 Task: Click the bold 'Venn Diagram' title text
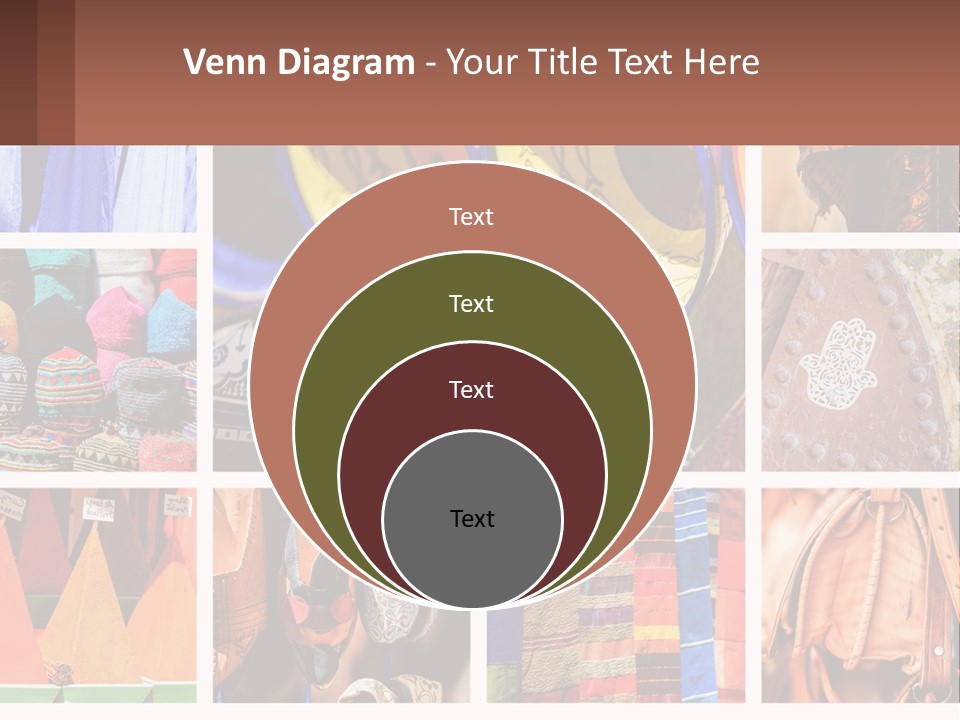[299, 62]
